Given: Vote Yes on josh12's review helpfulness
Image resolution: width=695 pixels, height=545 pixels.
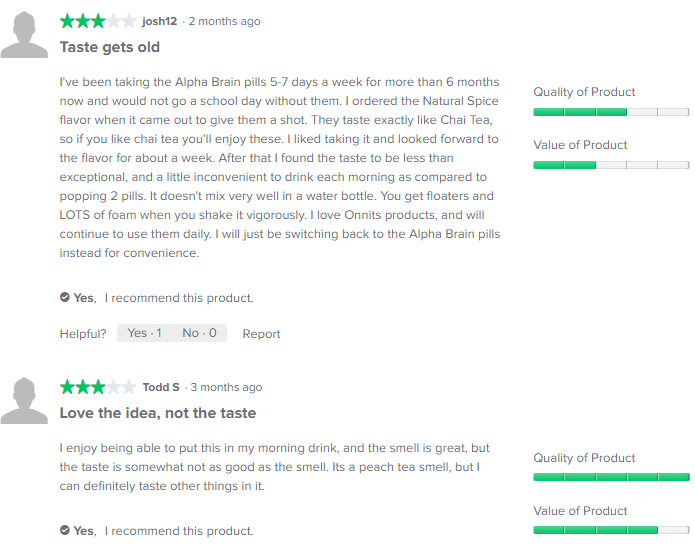Looking at the screenshot, I should pyautogui.click(x=144, y=333).
